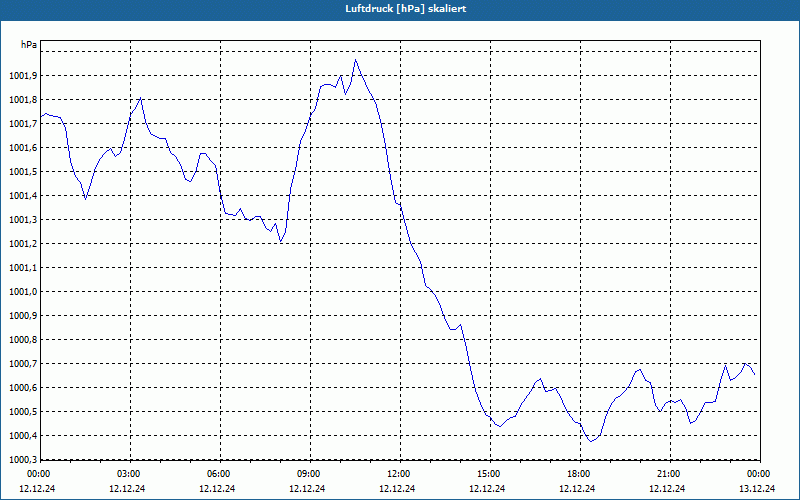Select the y-axis value 1000,7
800x500 pixels.
tap(23, 363)
